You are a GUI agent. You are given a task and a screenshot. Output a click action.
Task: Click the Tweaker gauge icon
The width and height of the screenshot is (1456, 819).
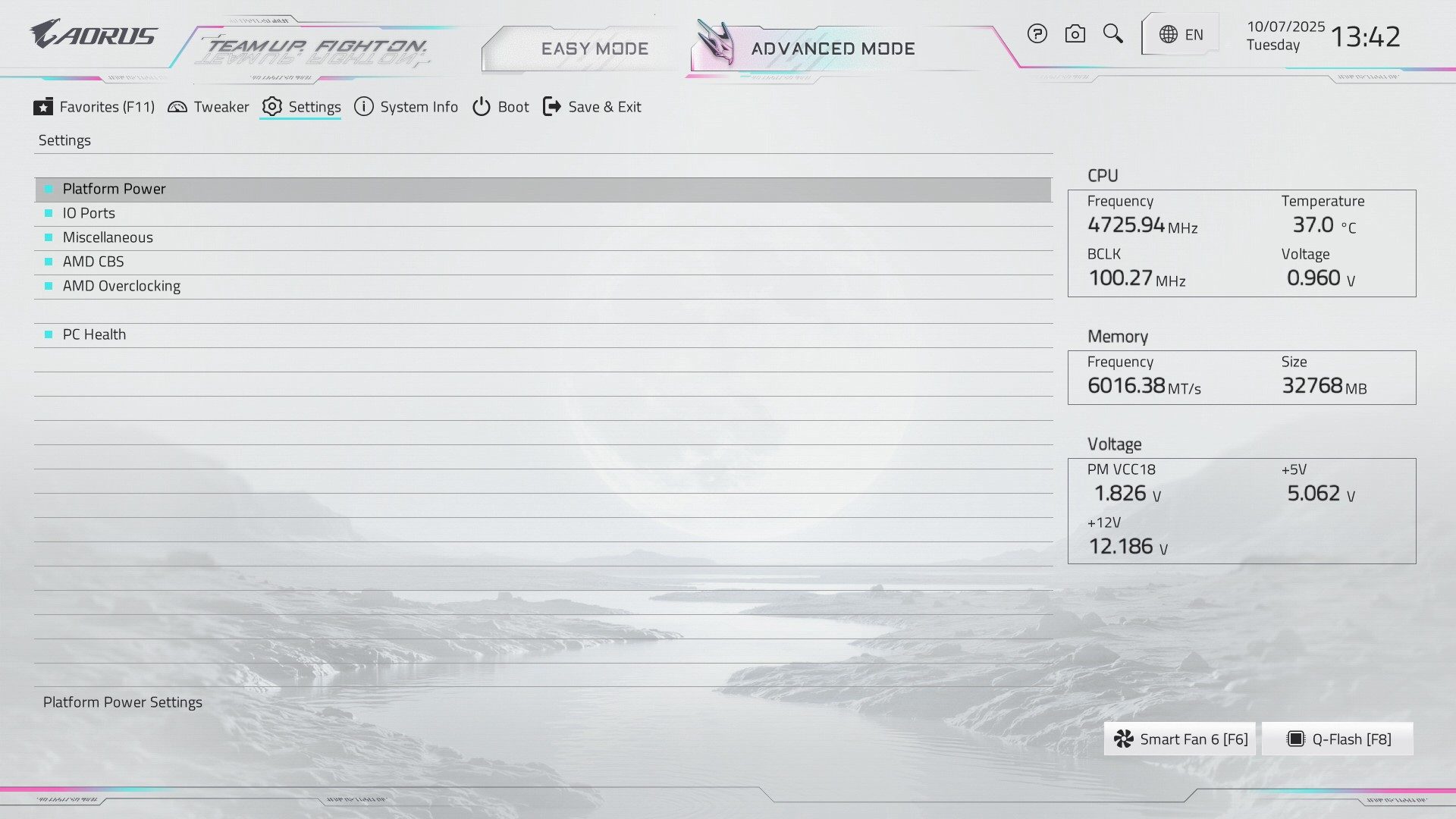[177, 107]
